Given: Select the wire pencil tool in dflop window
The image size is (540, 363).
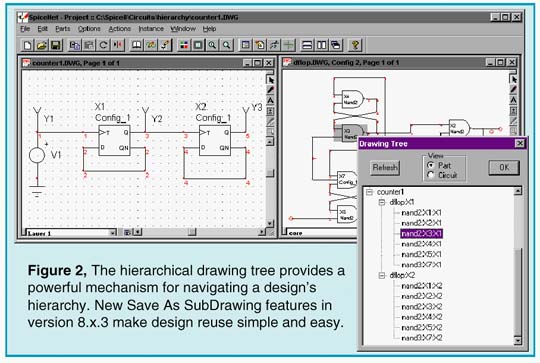Looking at the screenshot, I should click(x=513, y=90).
